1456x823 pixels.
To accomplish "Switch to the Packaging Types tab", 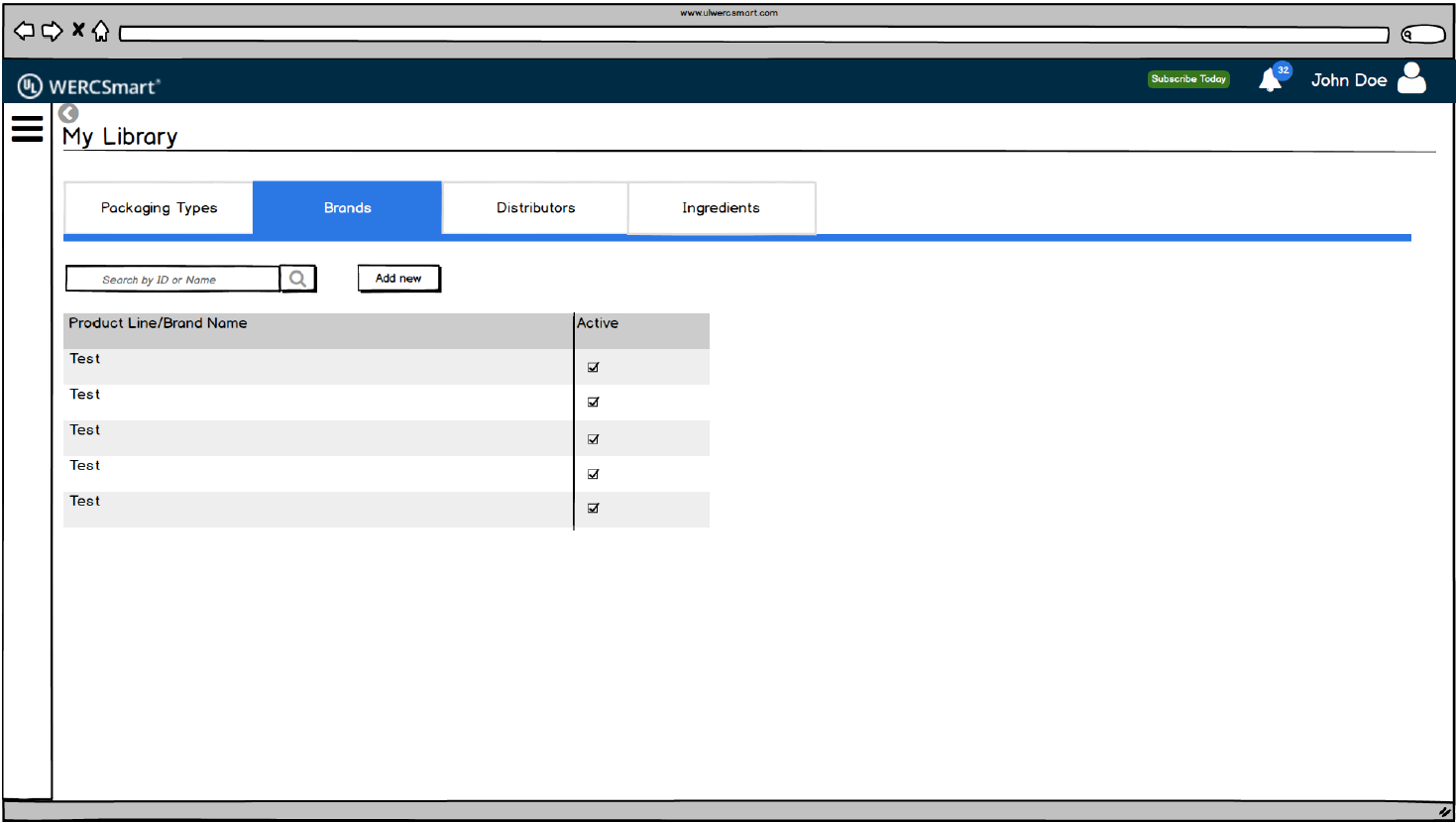I will click(x=159, y=208).
